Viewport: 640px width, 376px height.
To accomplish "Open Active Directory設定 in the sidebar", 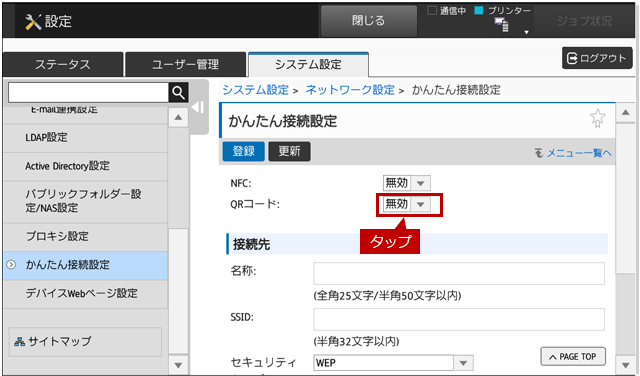I will pyautogui.click(x=85, y=166).
